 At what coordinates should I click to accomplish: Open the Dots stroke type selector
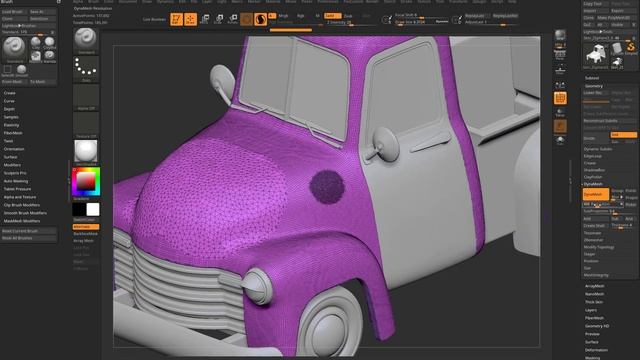point(86,69)
